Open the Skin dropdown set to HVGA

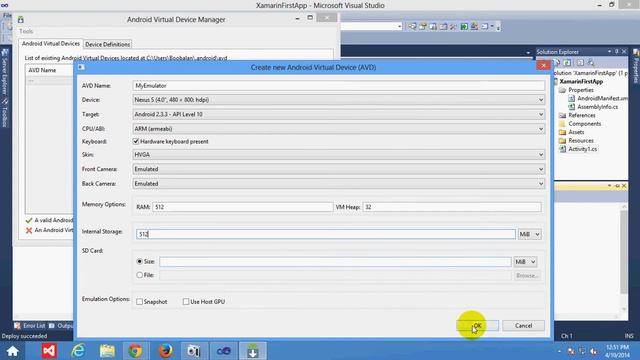339,155
